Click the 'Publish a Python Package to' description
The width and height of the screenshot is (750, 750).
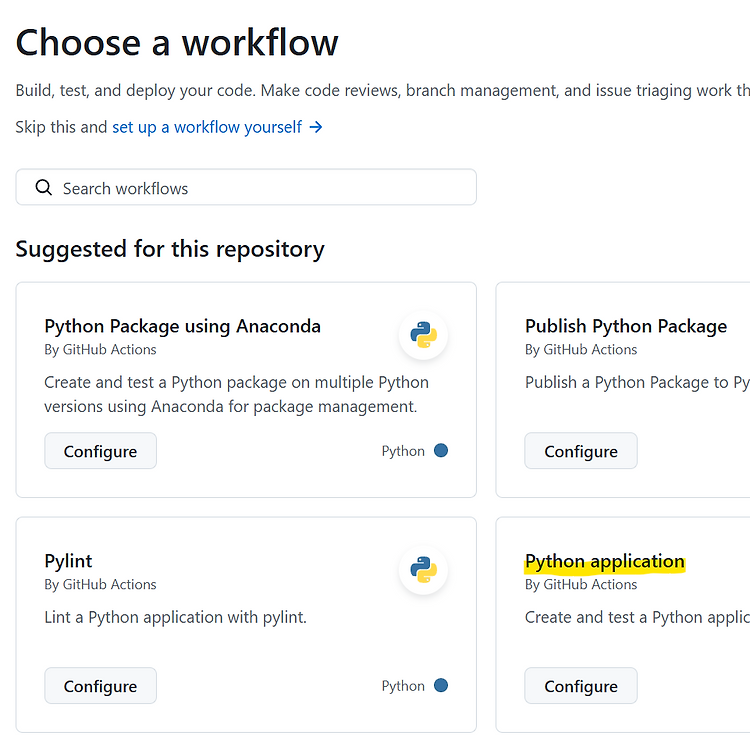(637, 383)
